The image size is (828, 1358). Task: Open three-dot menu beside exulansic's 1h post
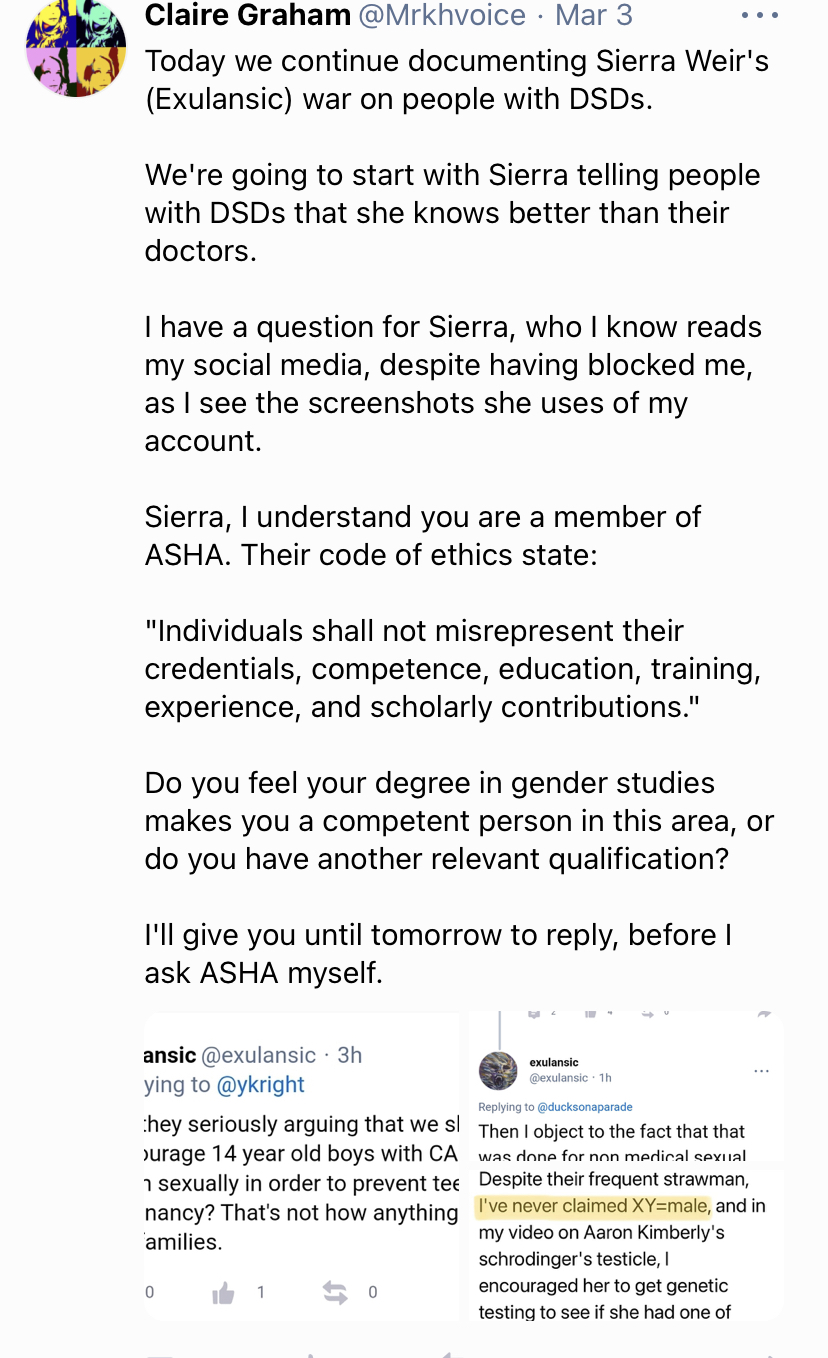tap(762, 1071)
